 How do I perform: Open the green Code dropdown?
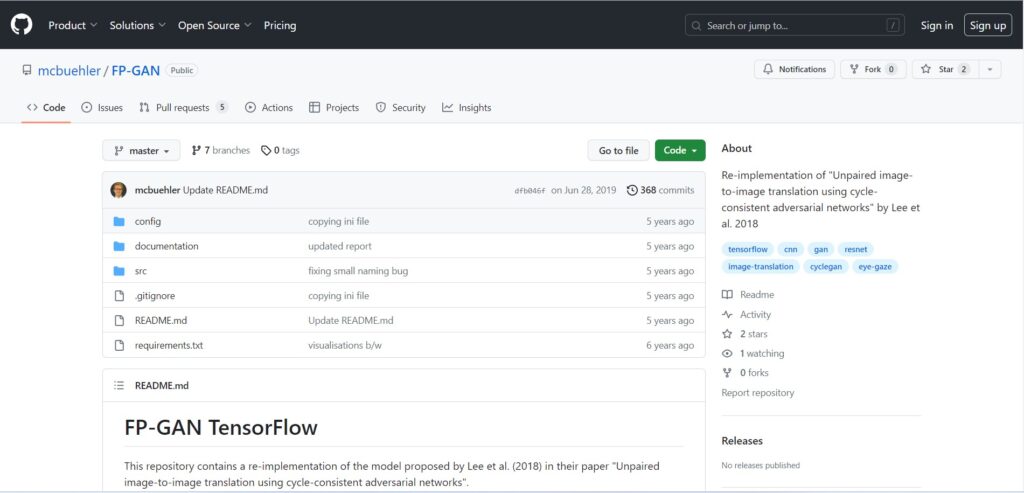point(680,151)
